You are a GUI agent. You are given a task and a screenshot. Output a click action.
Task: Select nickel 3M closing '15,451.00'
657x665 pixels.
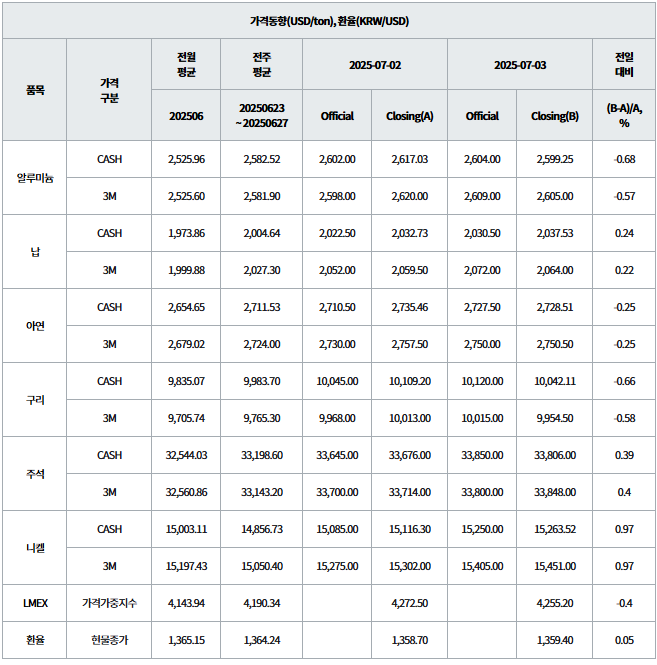point(555,566)
